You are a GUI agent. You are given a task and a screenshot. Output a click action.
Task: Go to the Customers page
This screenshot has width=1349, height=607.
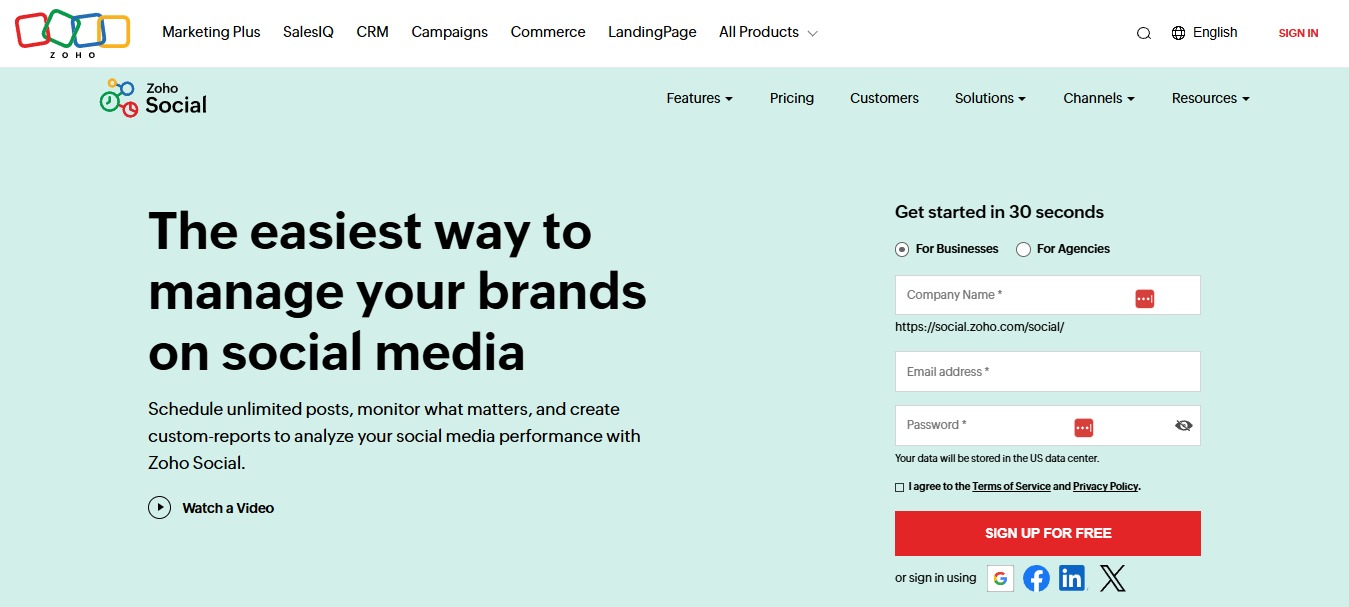(884, 98)
